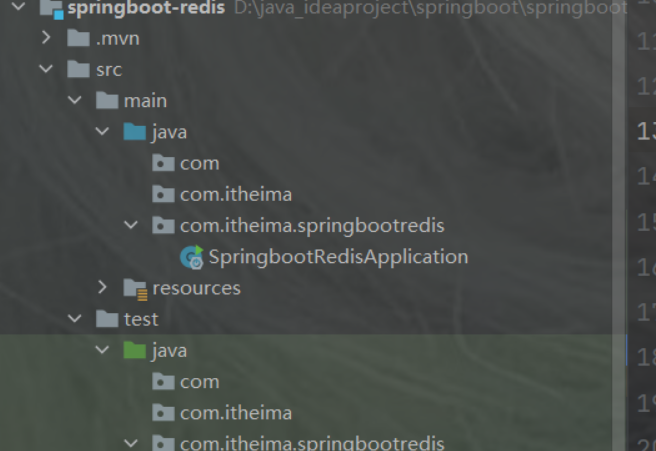The image size is (656, 451).
Task: Select com.itheima package under test java
Action: pyautogui.click(x=236, y=413)
